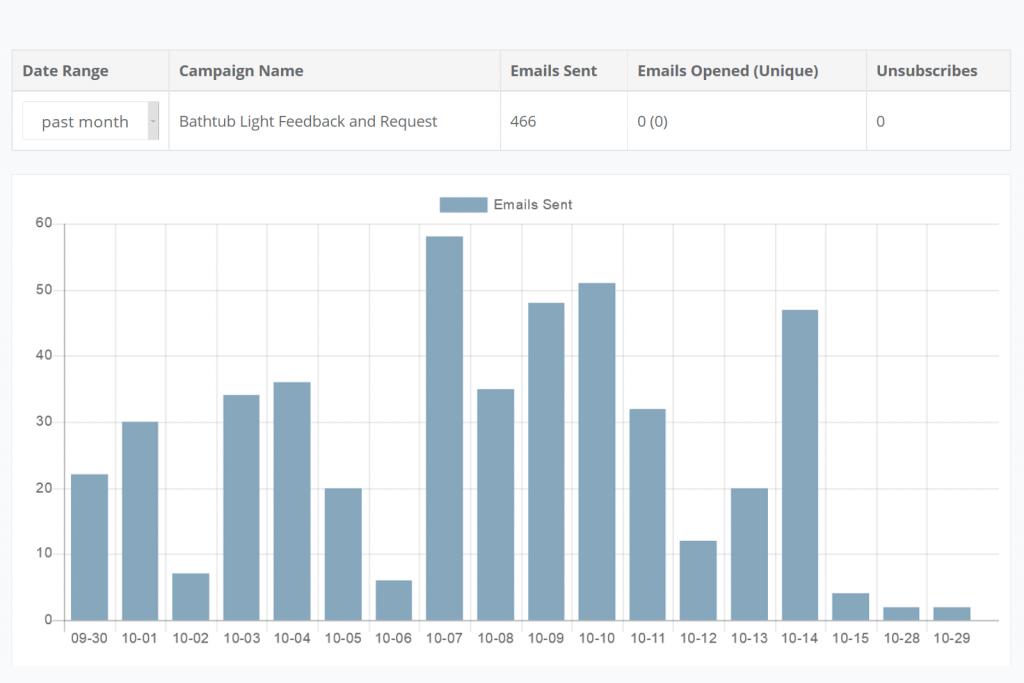
Task: Click the bar for 10-10
Action: (x=597, y=451)
